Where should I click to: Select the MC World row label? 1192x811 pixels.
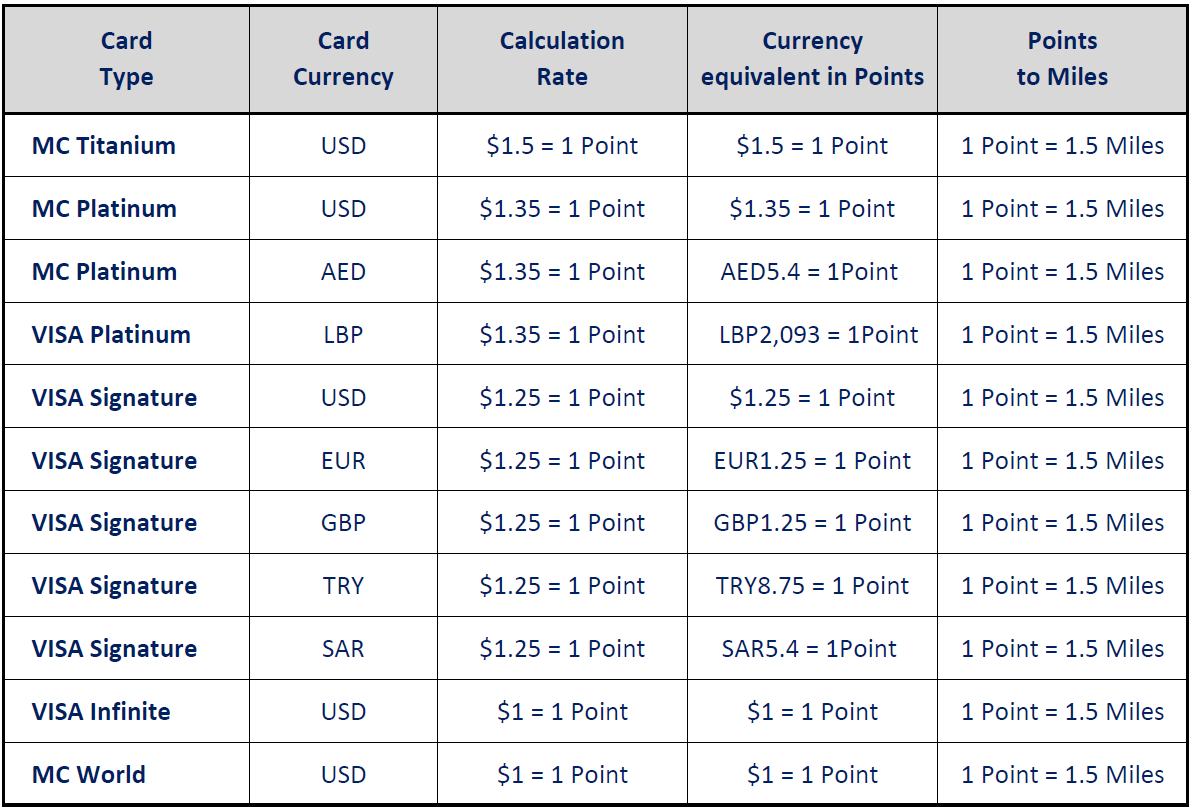pos(88,775)
